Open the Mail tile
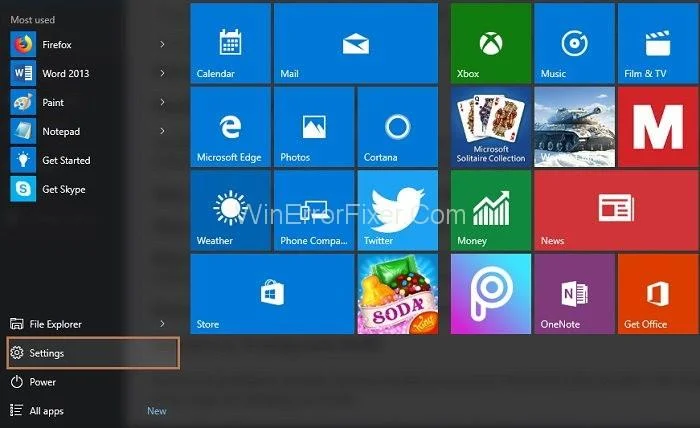Image resolution: width=700 pixels, height=428 pixels. tap(356, 43)
